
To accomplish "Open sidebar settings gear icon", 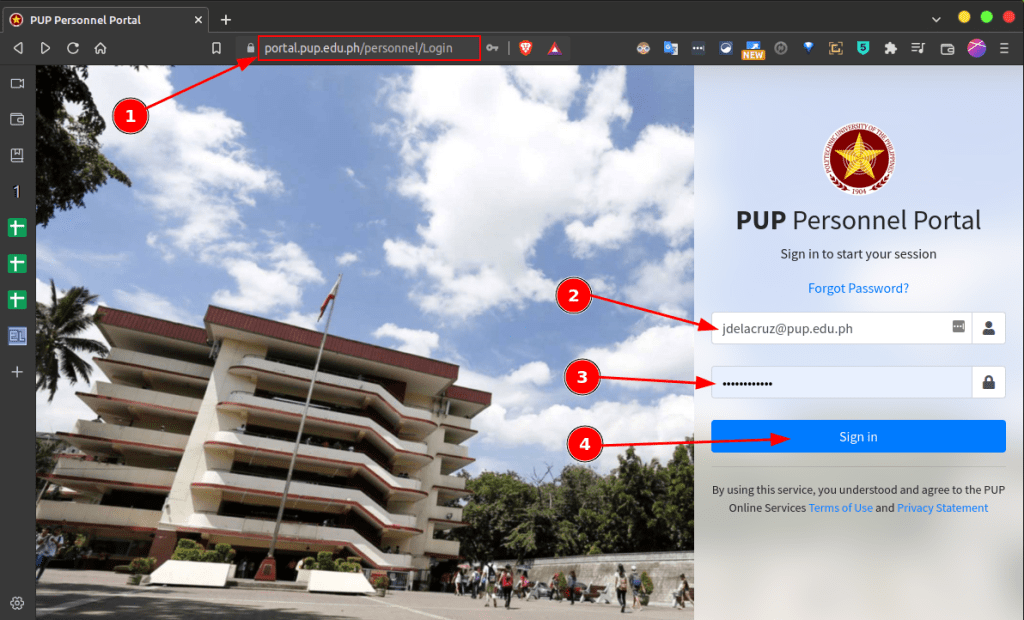I will pyautogui.click(x=17, y=602).
